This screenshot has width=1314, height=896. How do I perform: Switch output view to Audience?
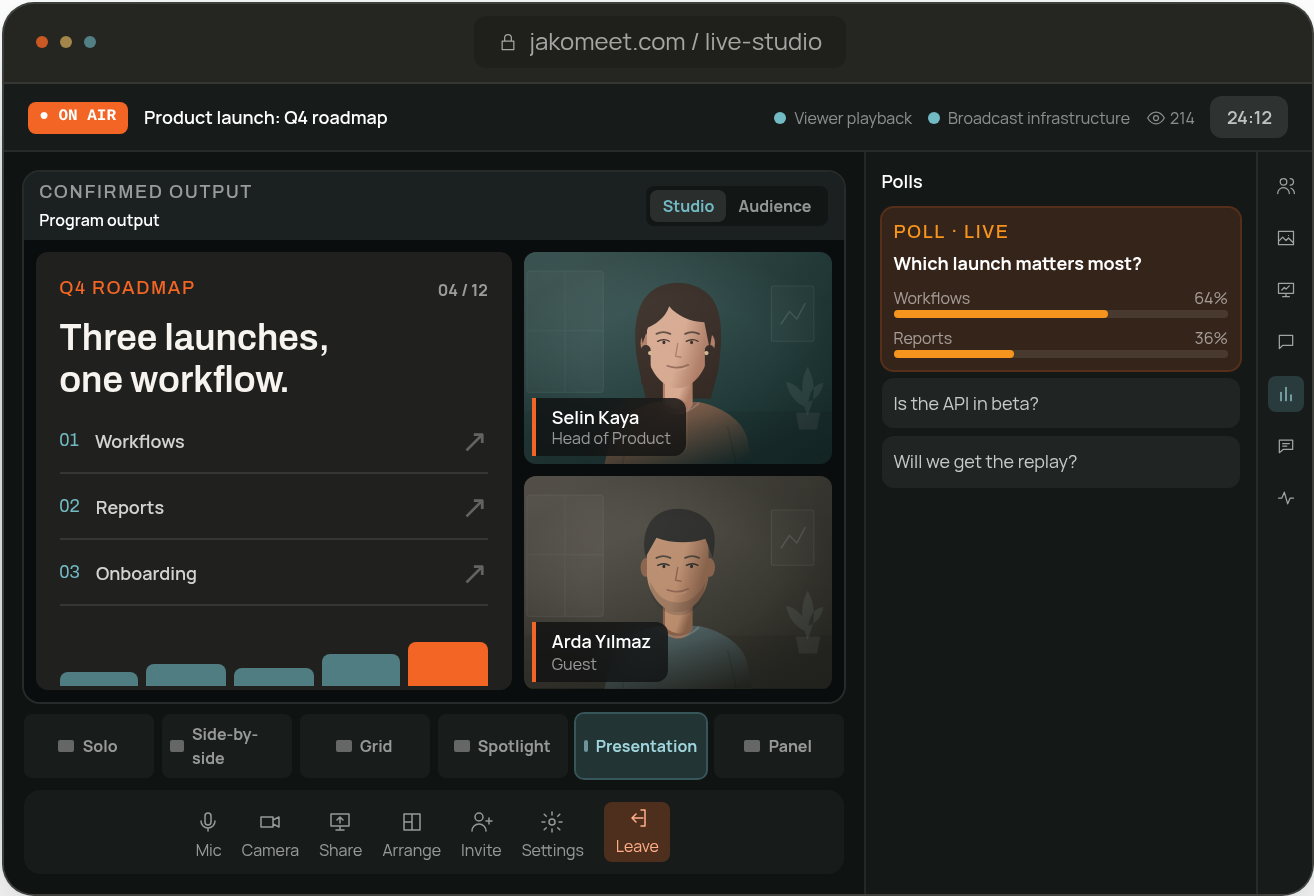tap(774, 206)
